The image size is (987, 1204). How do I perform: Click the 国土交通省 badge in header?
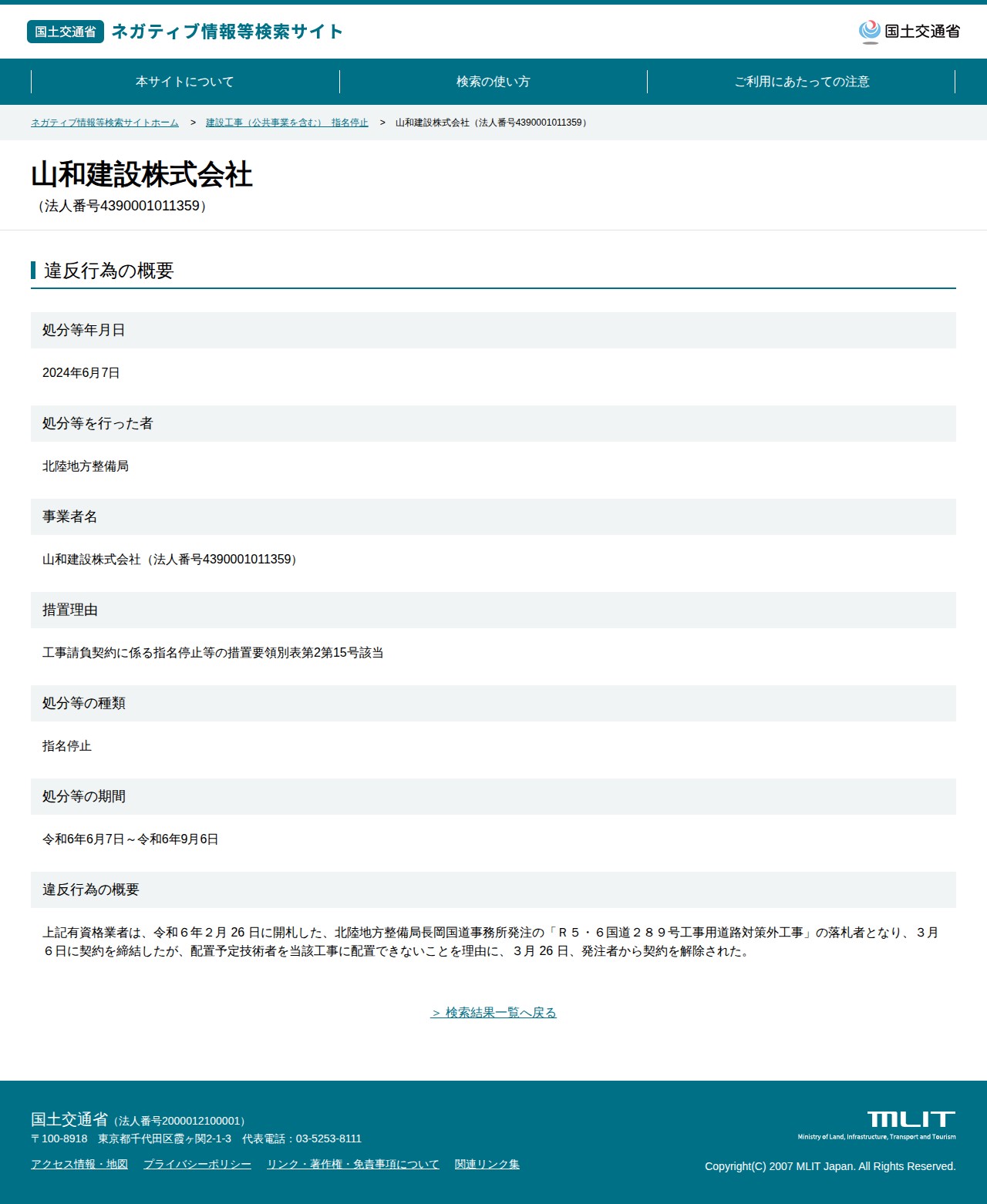[x=66, y=32]
